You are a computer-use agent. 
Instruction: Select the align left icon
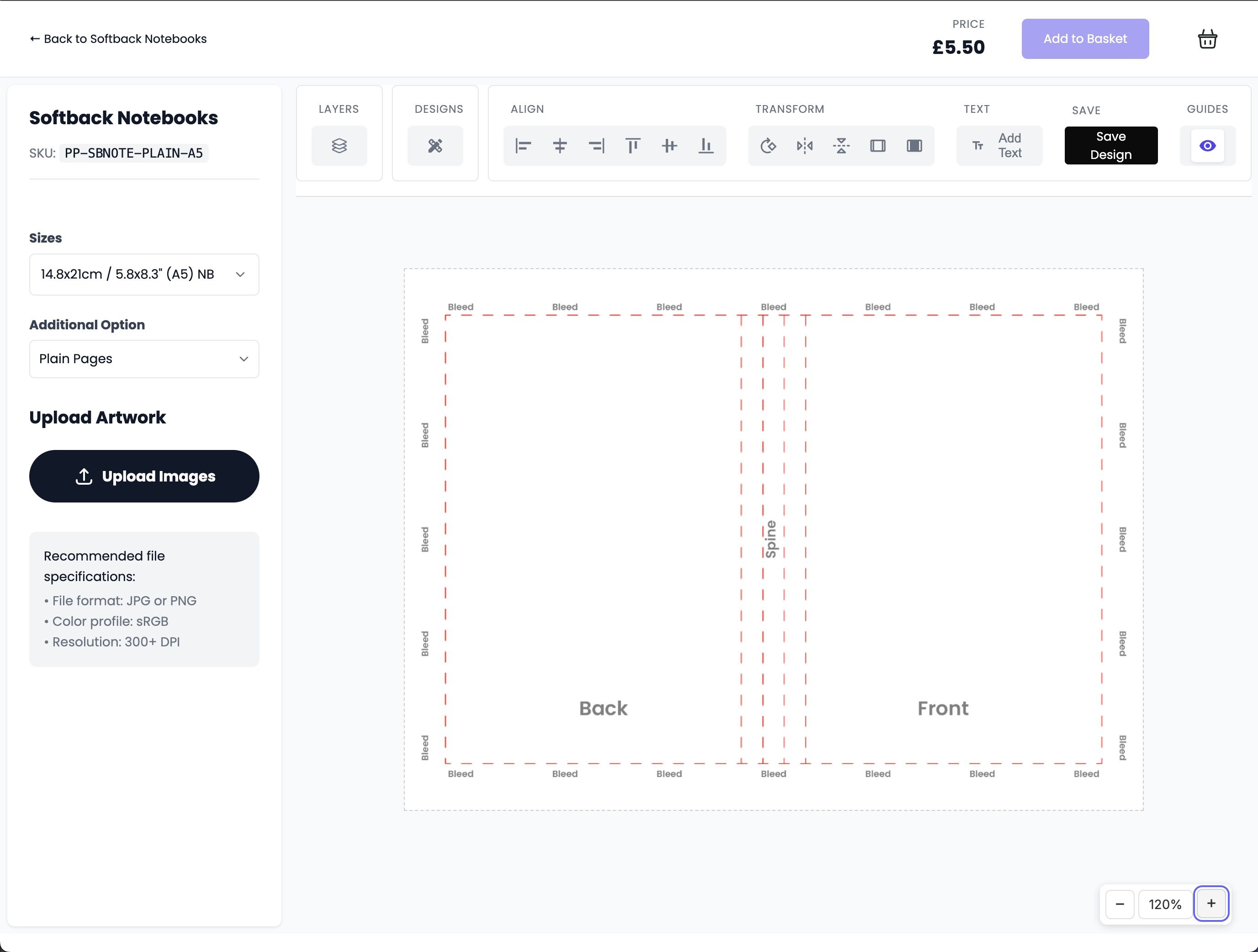click(523, 146)
